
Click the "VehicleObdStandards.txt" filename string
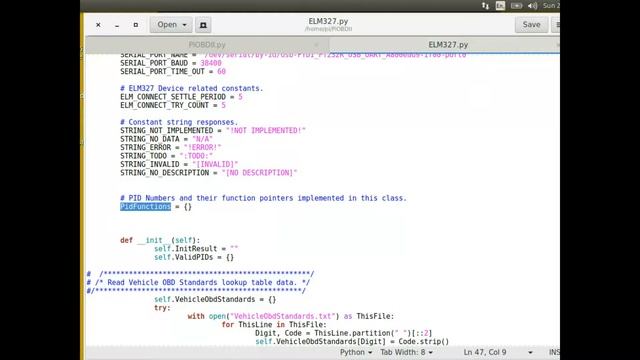(284, 316)
